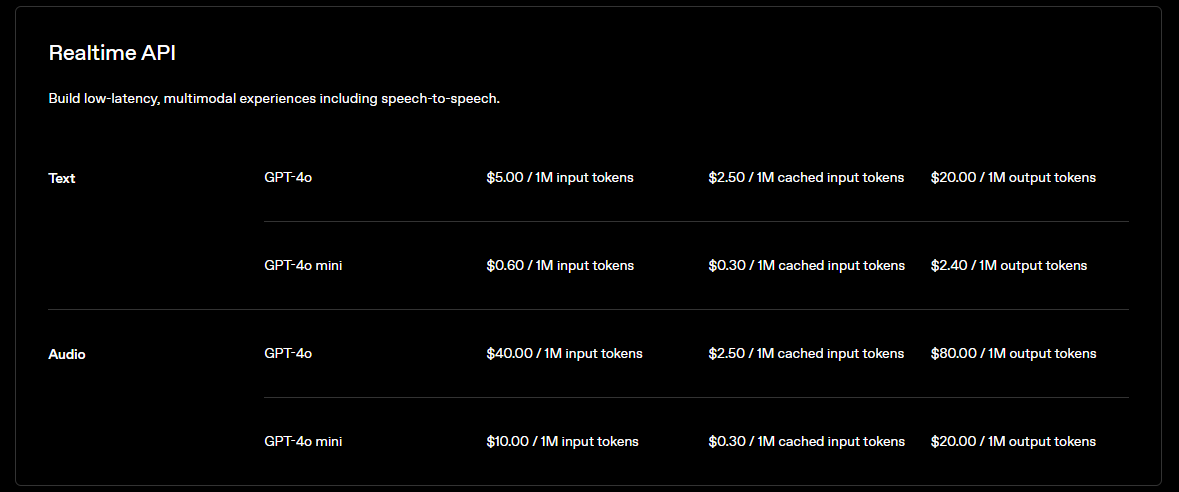The width and height of the screenshot is (1179, 492).
Task: Click the $20.00 output price for Text GPT-4o
Action: coord(1014,178)
